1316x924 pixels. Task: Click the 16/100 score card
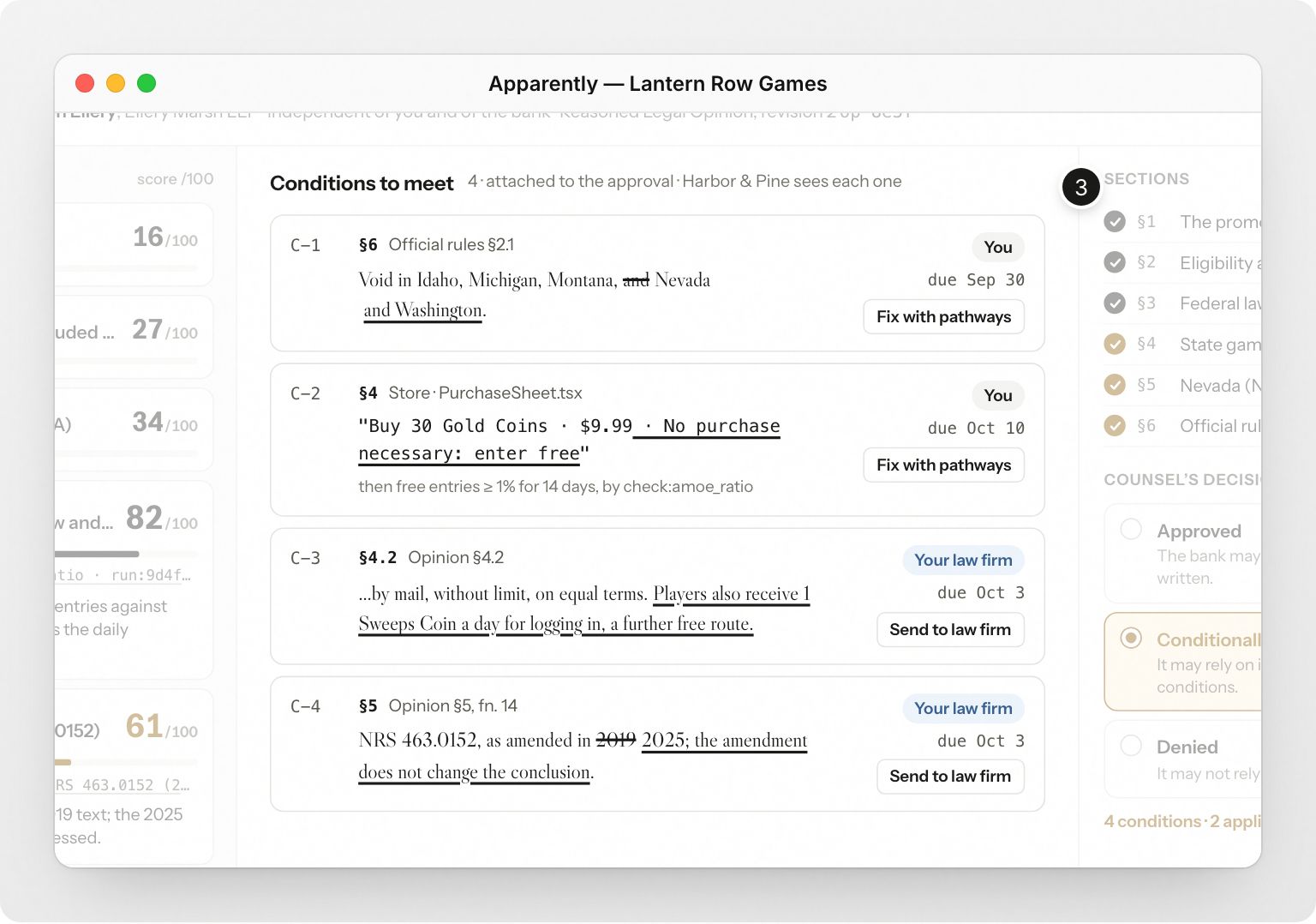(x=134, y=244)
